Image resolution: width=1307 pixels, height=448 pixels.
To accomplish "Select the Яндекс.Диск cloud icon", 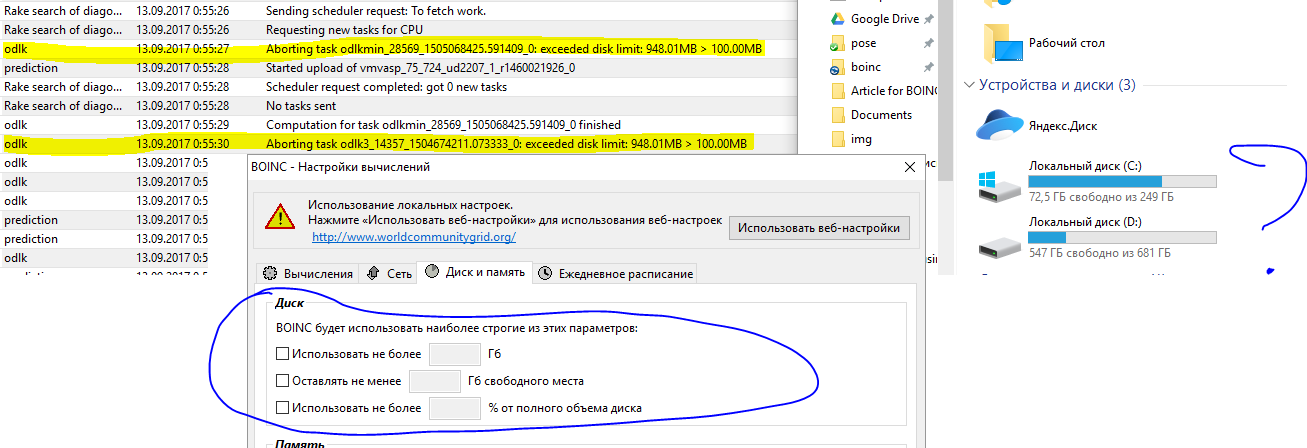I will [1000, 126].
